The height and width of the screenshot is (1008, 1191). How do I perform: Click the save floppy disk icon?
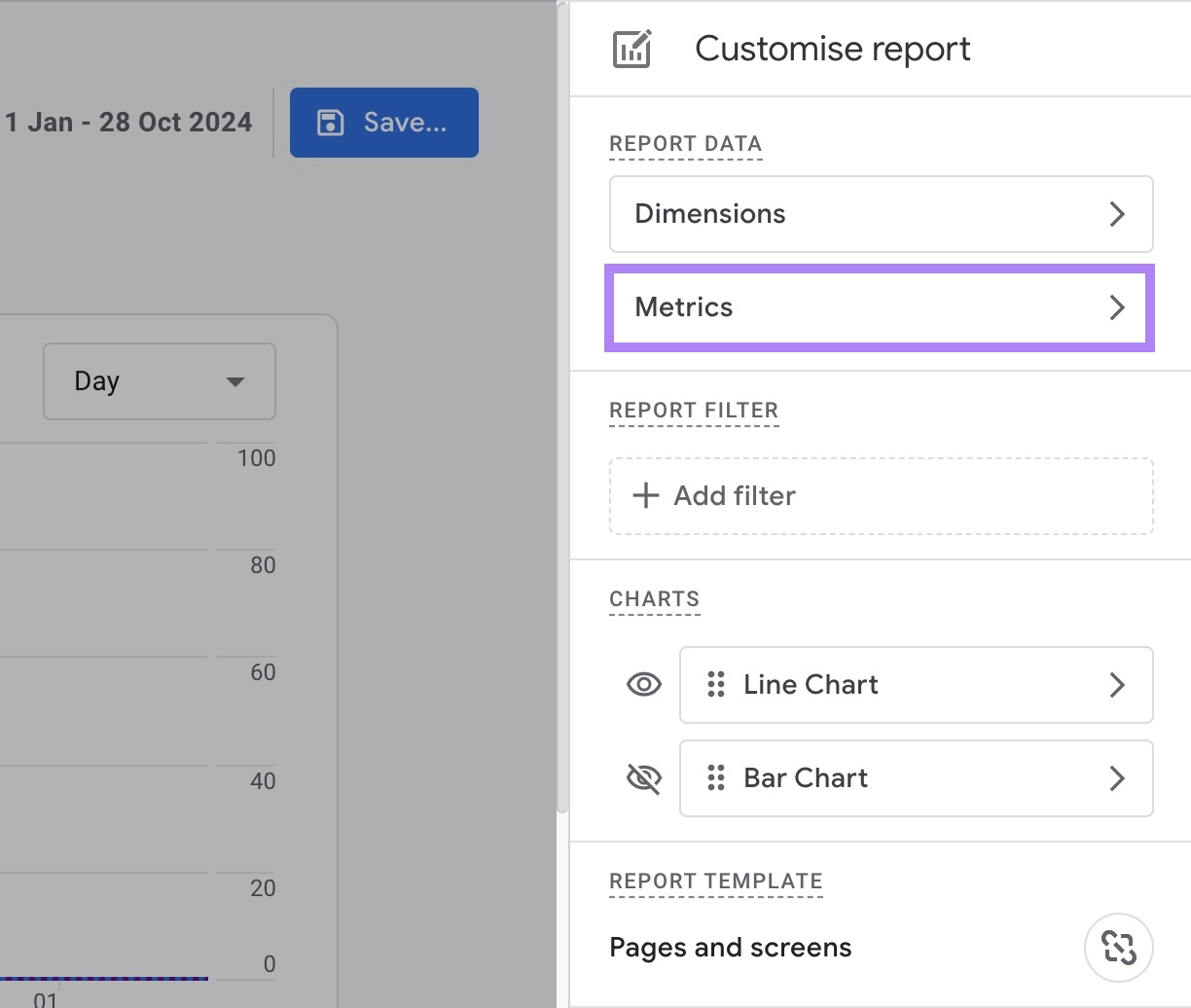click(x=330, y=122)
